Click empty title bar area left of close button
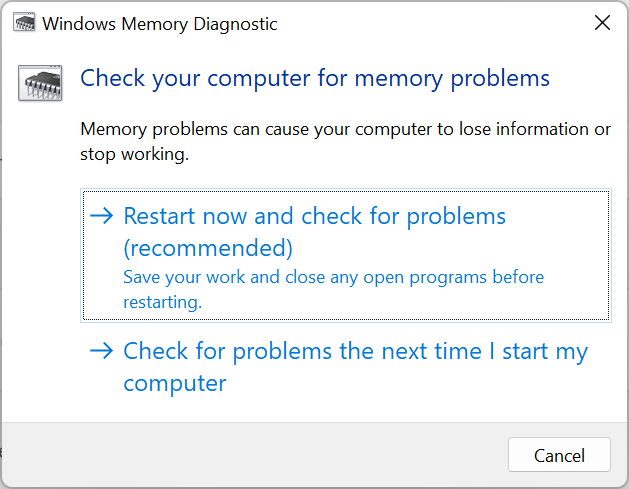This screenshot has height=489, width=629. tap(430, 23)
